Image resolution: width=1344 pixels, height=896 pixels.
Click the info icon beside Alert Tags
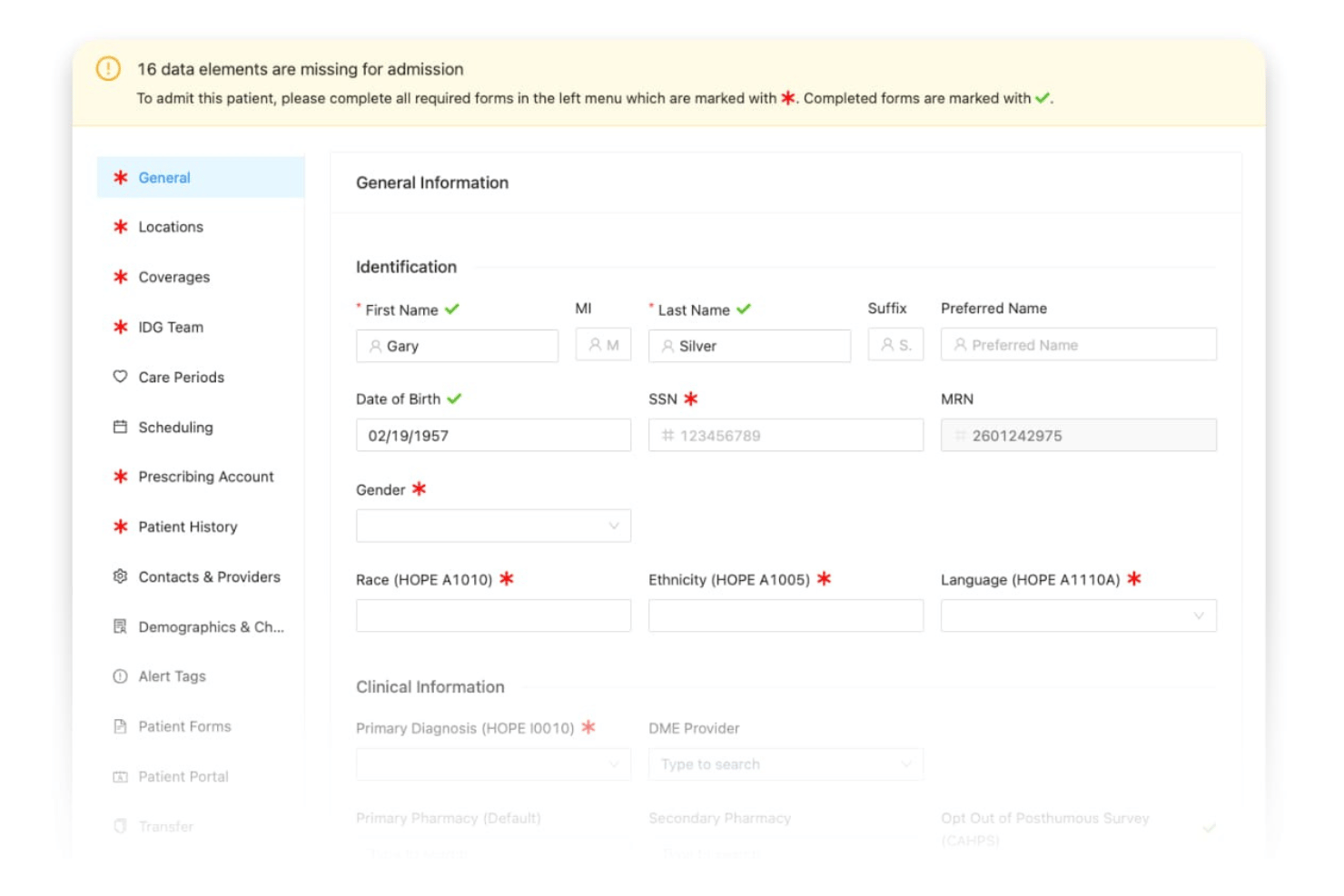120,676
